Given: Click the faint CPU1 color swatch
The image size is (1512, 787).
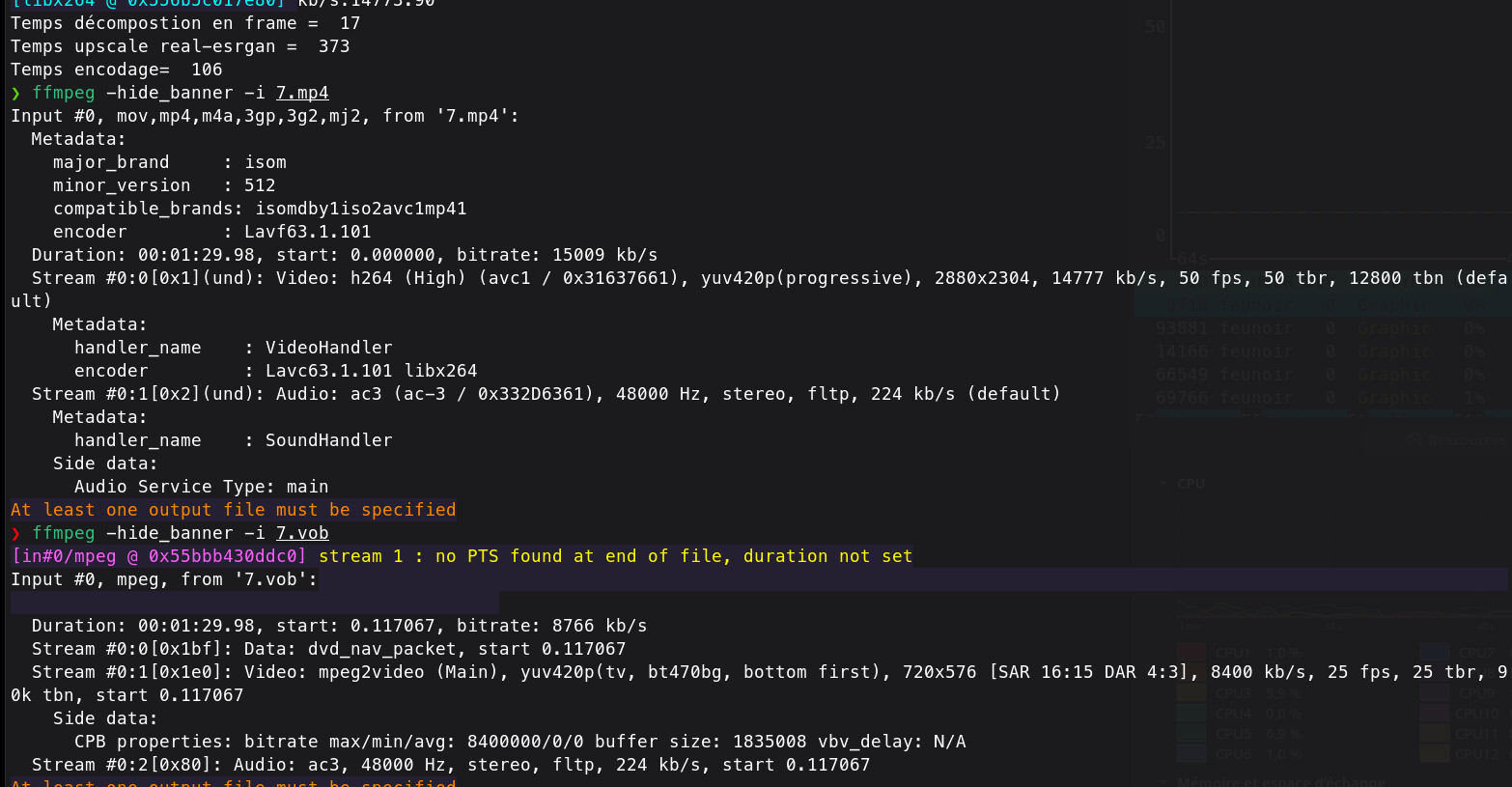Looking at the screenshot, I should point(1191,653).
